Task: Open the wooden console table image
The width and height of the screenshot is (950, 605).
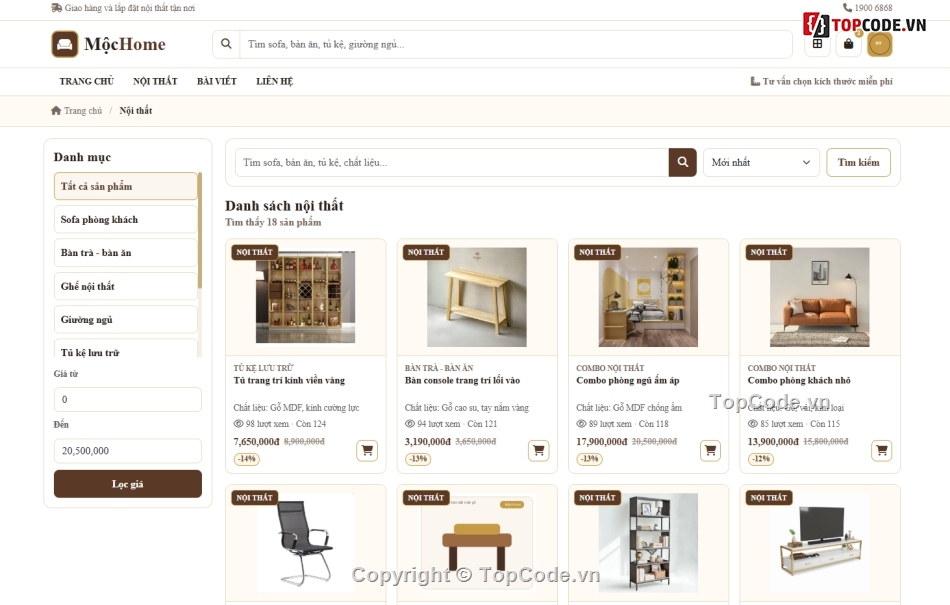Action: coord(477,297)
